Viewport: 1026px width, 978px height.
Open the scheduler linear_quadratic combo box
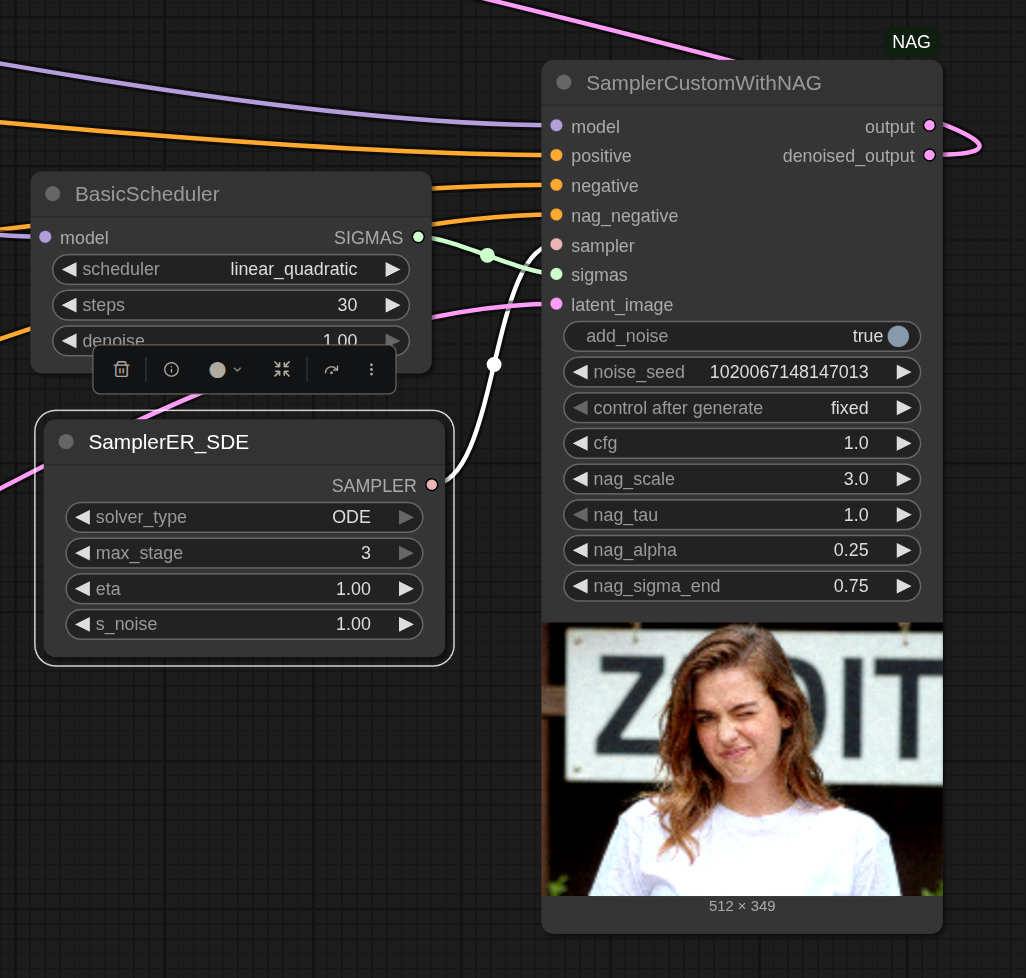coord(231,270)
